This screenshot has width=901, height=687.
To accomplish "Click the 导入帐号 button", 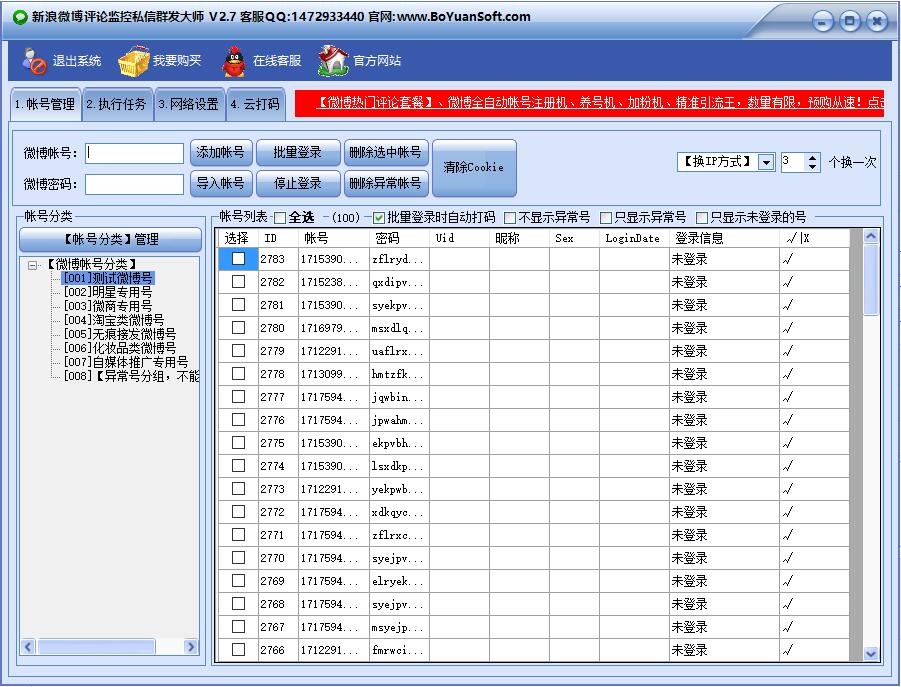I will point(221,183).
